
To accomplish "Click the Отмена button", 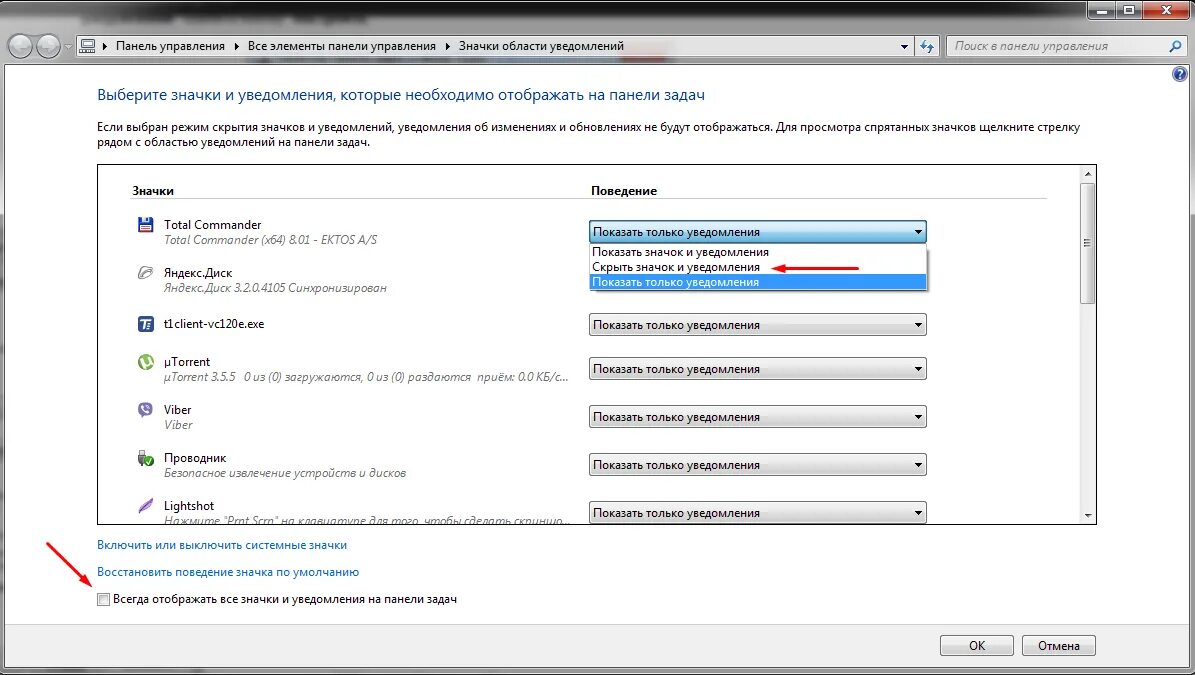I will 1059,645.
